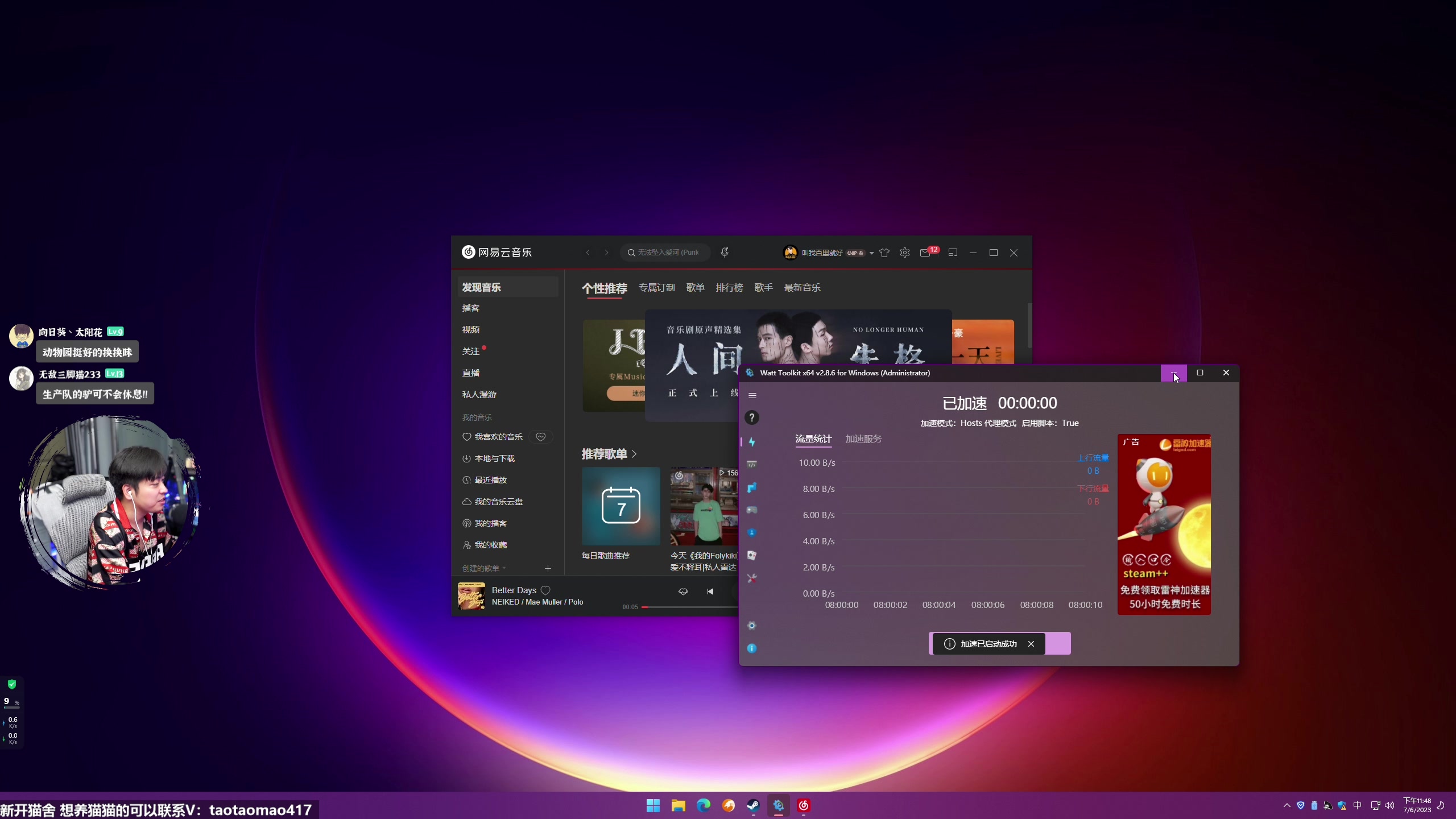Open the game controller library icon
Screen dimensions: 1456x819
pyautogui.click(x=752, y=510)
